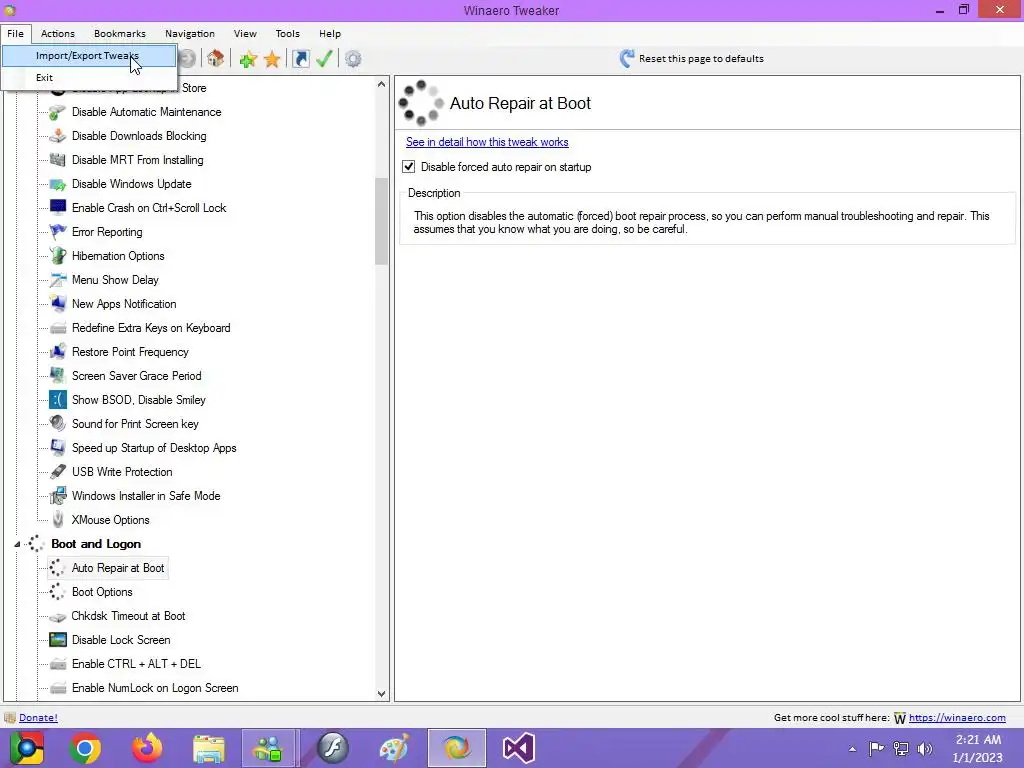Click the Hibernation Options icon
This screenshot has height=768, width=1024.
57,256
